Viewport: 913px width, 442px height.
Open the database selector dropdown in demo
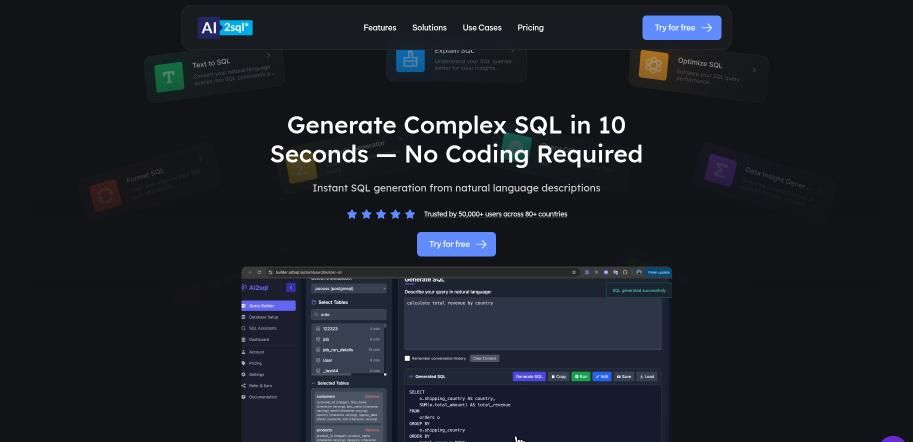click(x=349, y=288)
